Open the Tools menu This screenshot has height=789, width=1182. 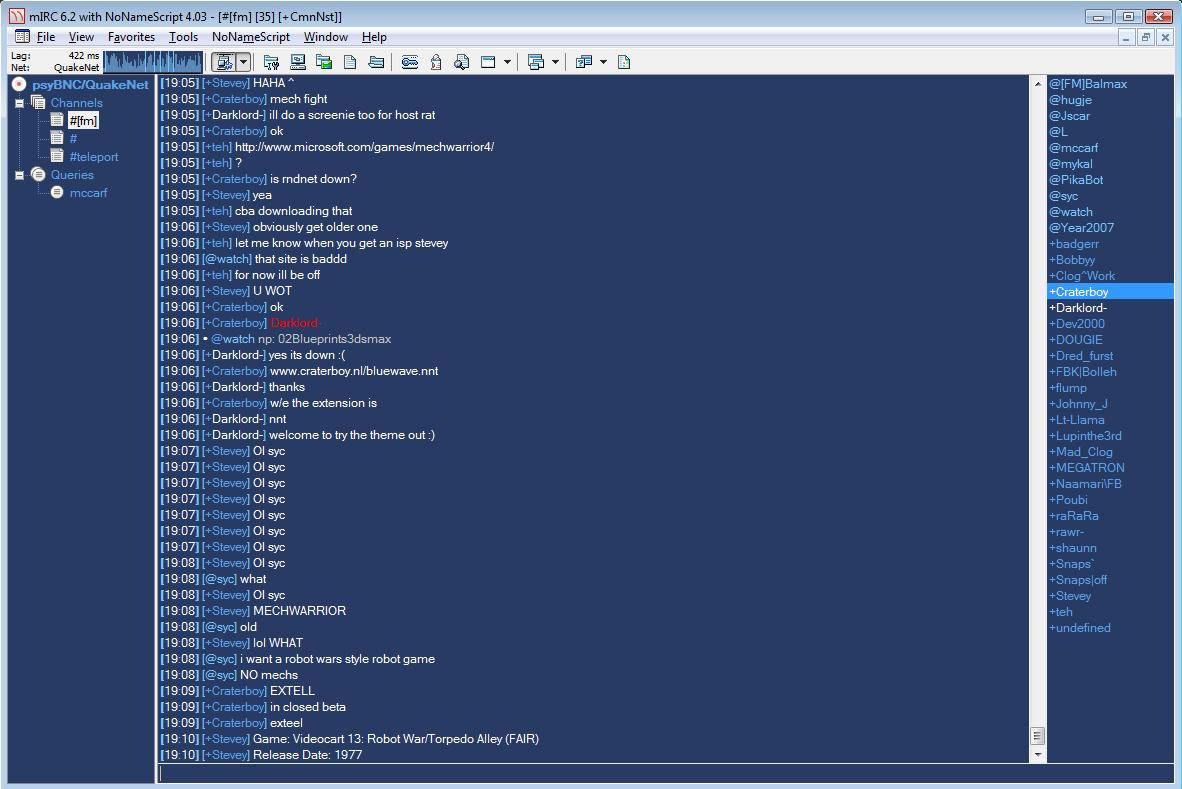pos(183,37)
